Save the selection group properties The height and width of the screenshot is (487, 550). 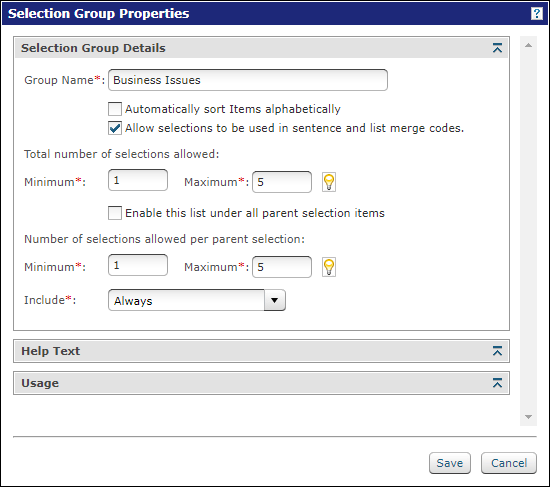tap(450, 463)
